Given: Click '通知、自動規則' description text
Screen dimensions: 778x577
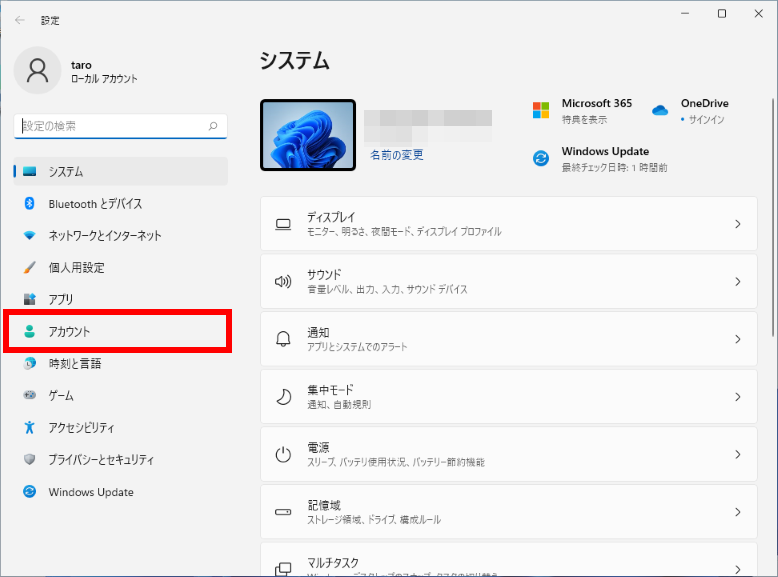Looking at the screenshot, I should tap(339, 404).
